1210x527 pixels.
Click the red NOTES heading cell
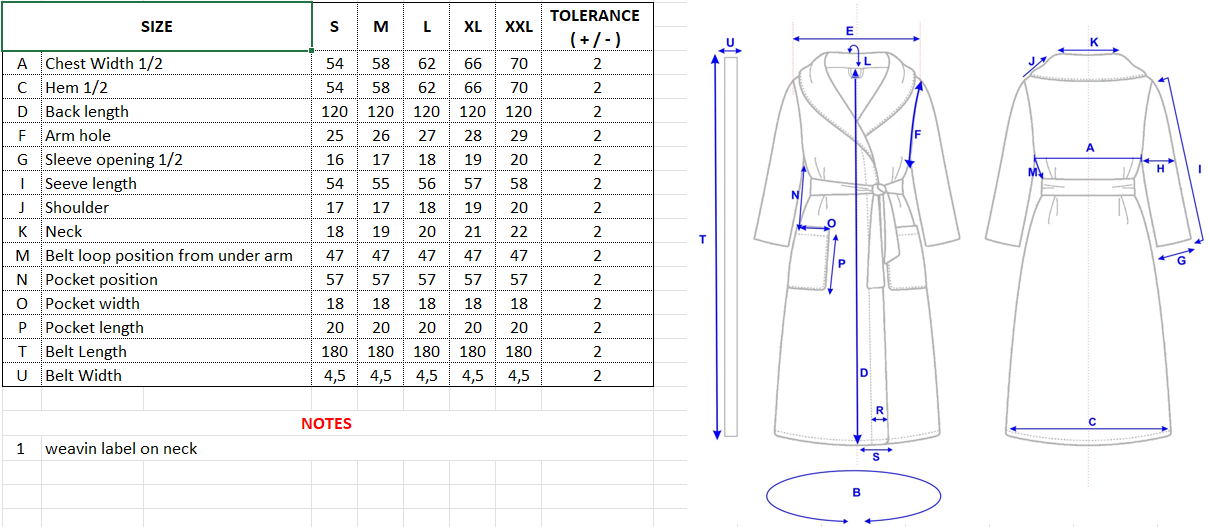(327, 423)
